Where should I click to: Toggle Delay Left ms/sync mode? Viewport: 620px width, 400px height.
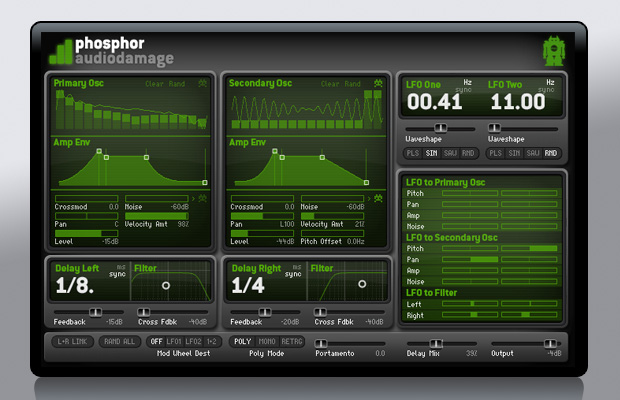(x=117, y=271)
